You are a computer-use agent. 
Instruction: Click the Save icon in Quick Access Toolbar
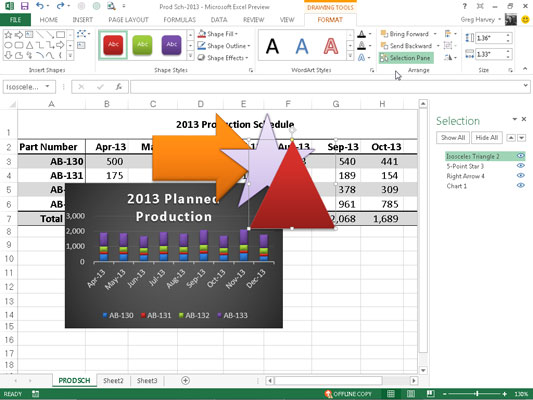coord(24,6)
